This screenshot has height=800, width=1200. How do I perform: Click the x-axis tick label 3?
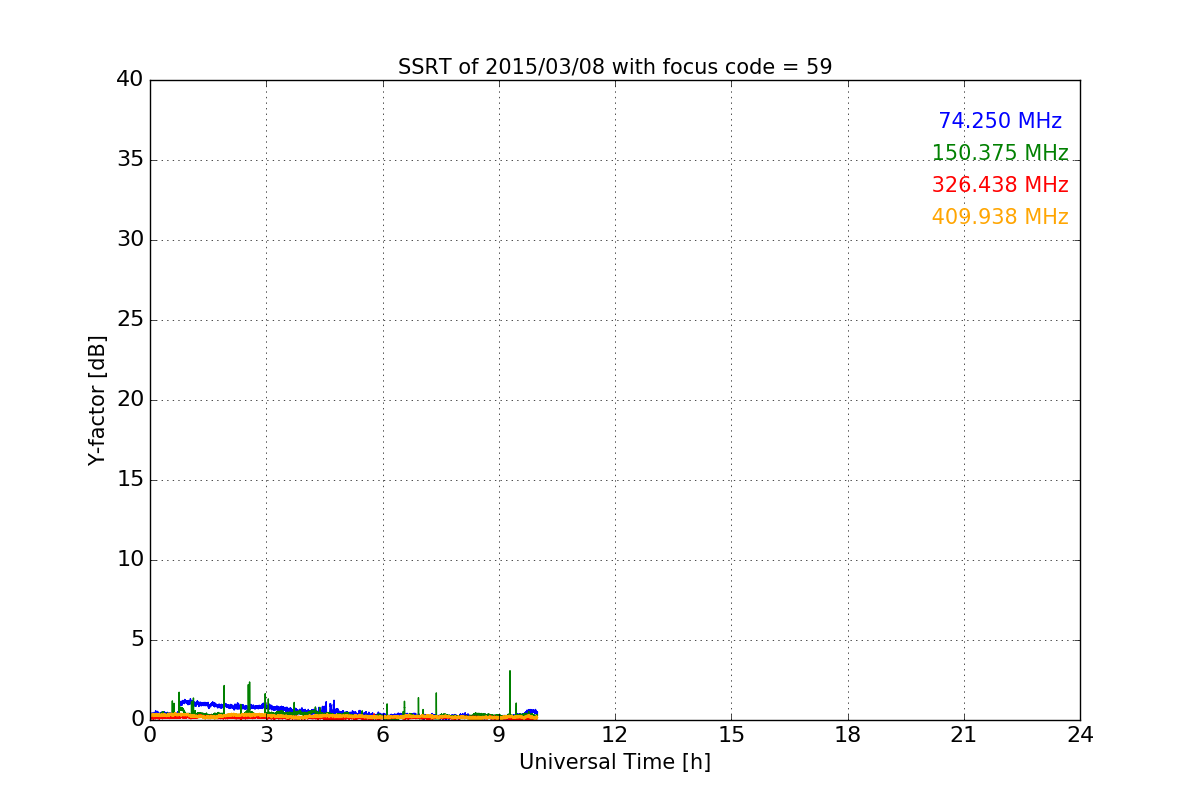point(266,735)
